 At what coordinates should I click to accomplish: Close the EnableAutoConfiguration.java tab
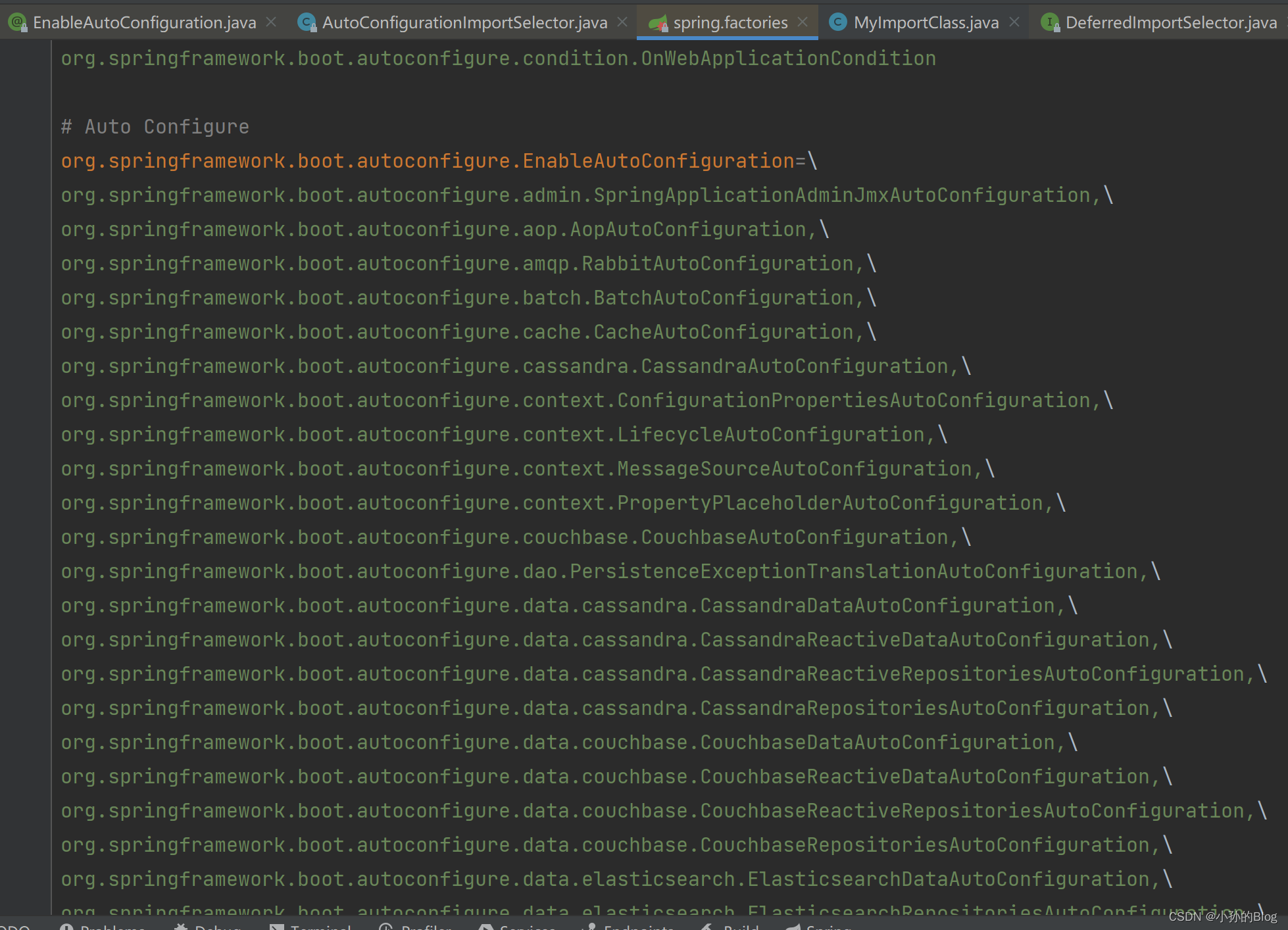pos(271,22)
